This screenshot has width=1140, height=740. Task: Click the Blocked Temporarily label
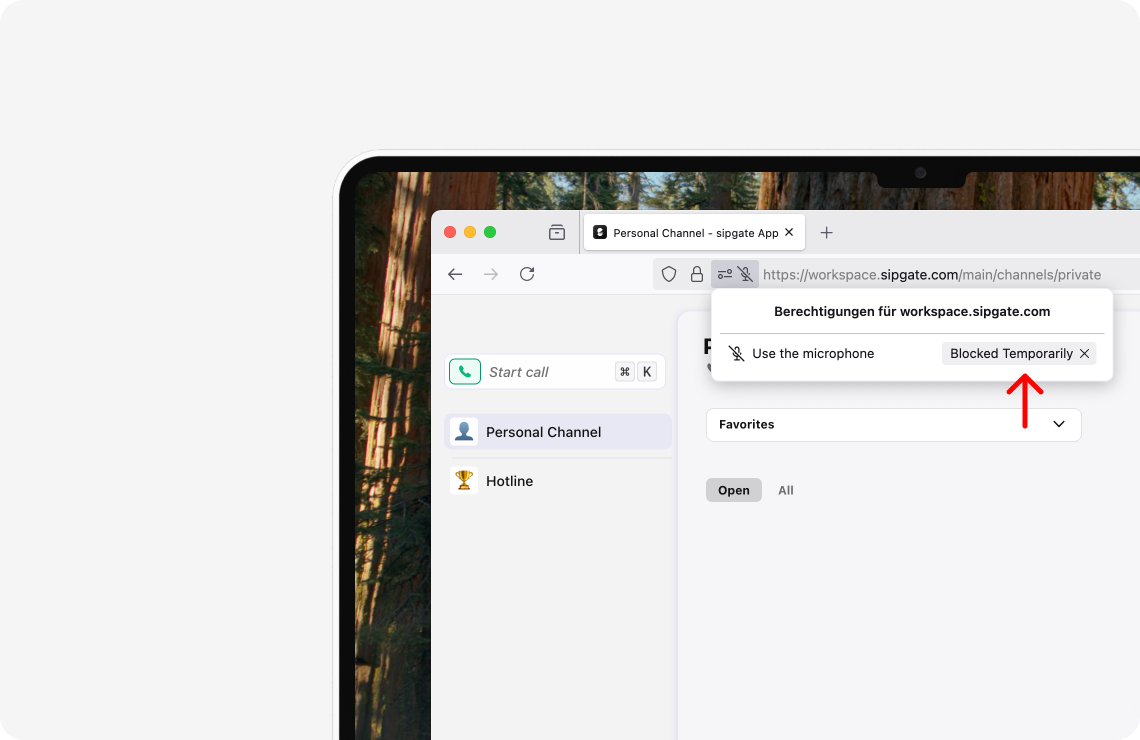1011,353
